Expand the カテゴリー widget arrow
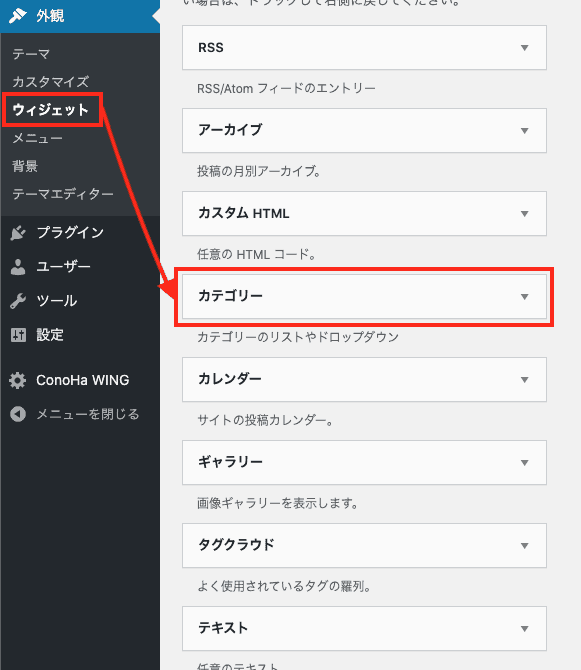The image size is (581, 670). pos(525,297)
